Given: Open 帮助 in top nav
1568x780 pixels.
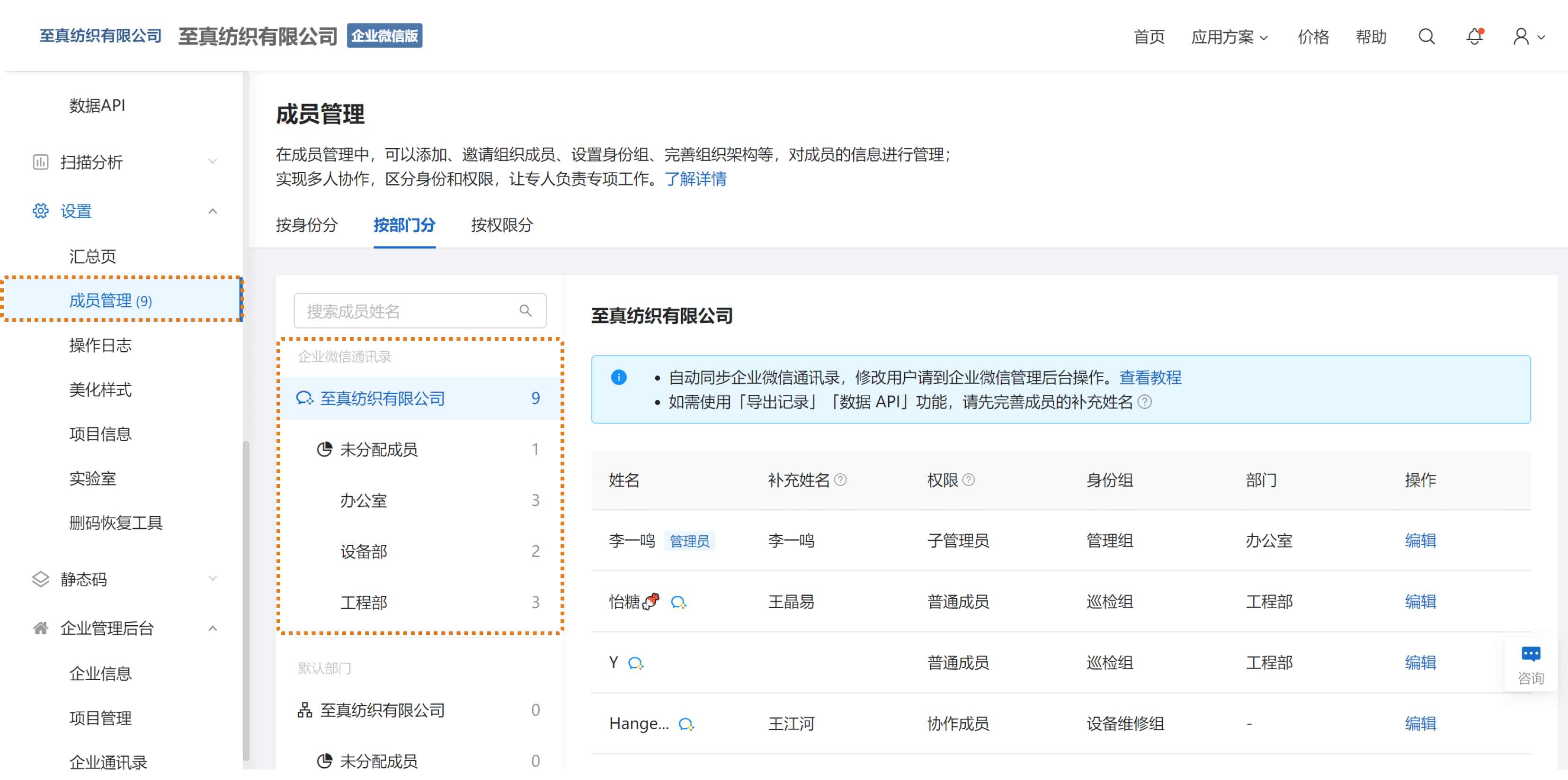Looking at the screenshot, I should [1371, 37].
